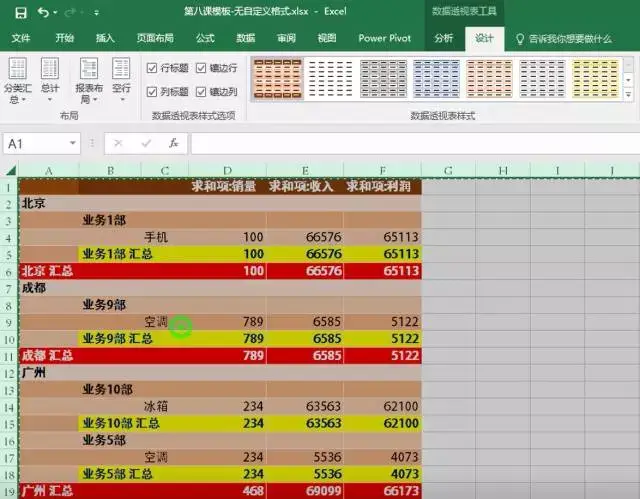Viewport: 640px width, 499px height.
Task: Click the 业务5部 汇总 cell
Action: 118,474
